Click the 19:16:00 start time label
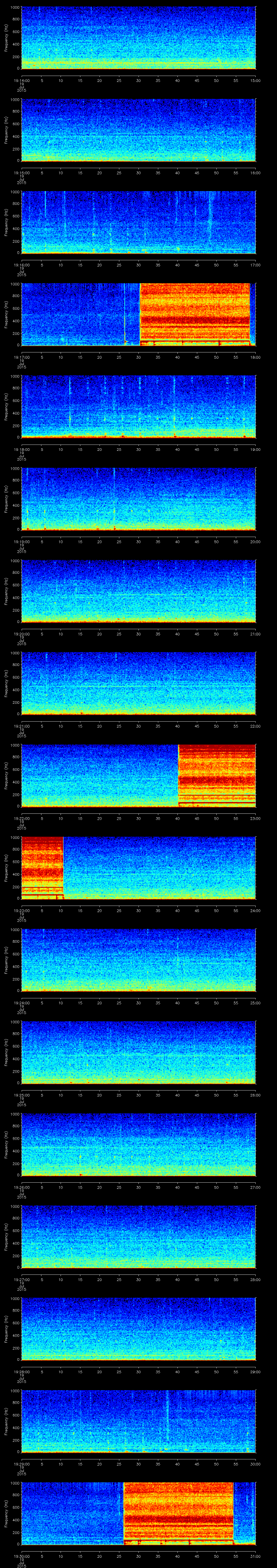This screenshot has height=1568, width=277. click(21, 265)
